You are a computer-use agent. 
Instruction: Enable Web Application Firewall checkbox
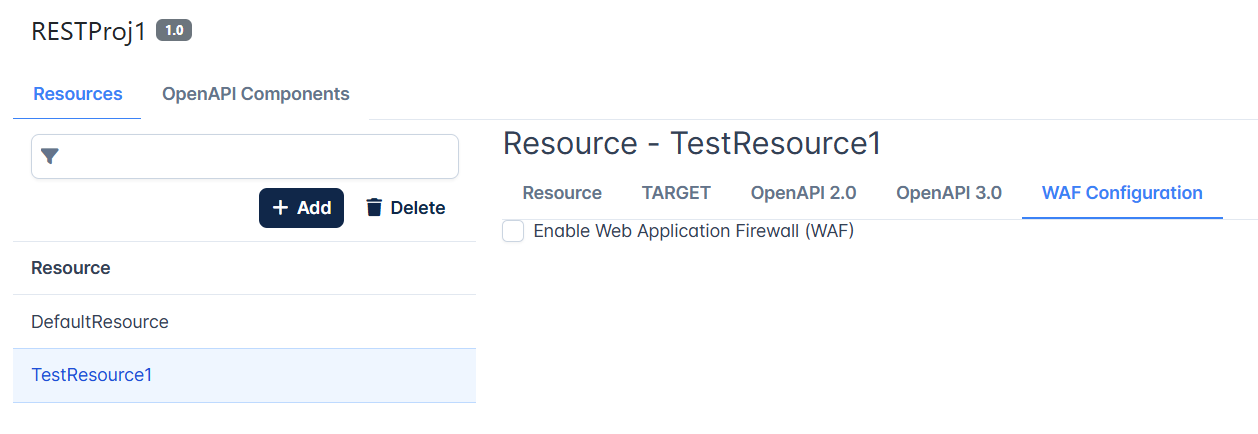pos(513,231)
